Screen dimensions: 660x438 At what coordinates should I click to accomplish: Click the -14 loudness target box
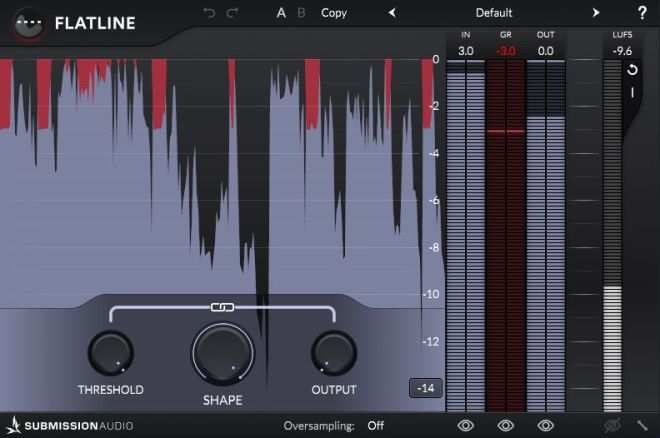point(426,388)
